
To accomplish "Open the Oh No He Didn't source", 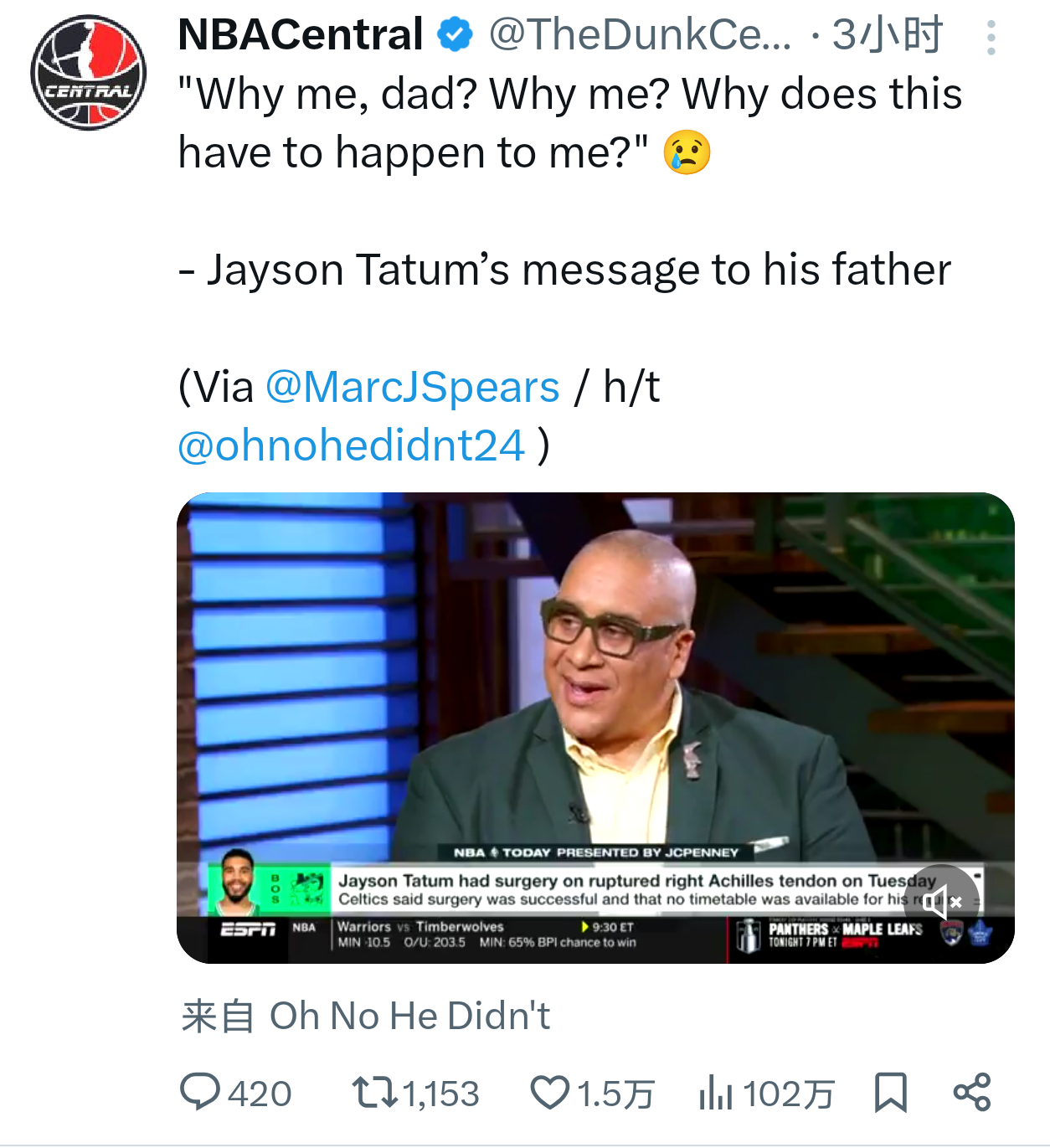I will (x=409, y=1017).
